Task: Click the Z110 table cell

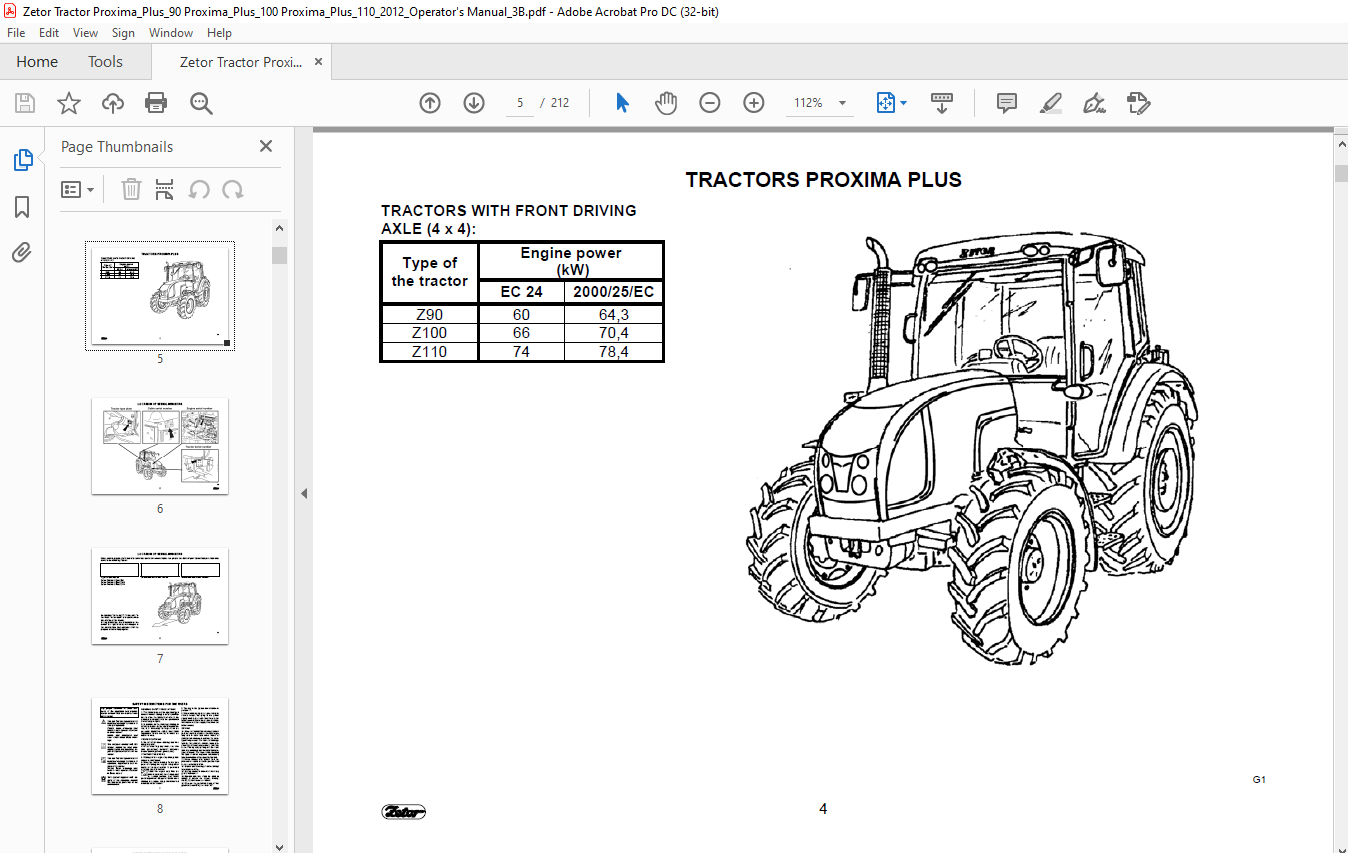Action: [x=430, y=351]
